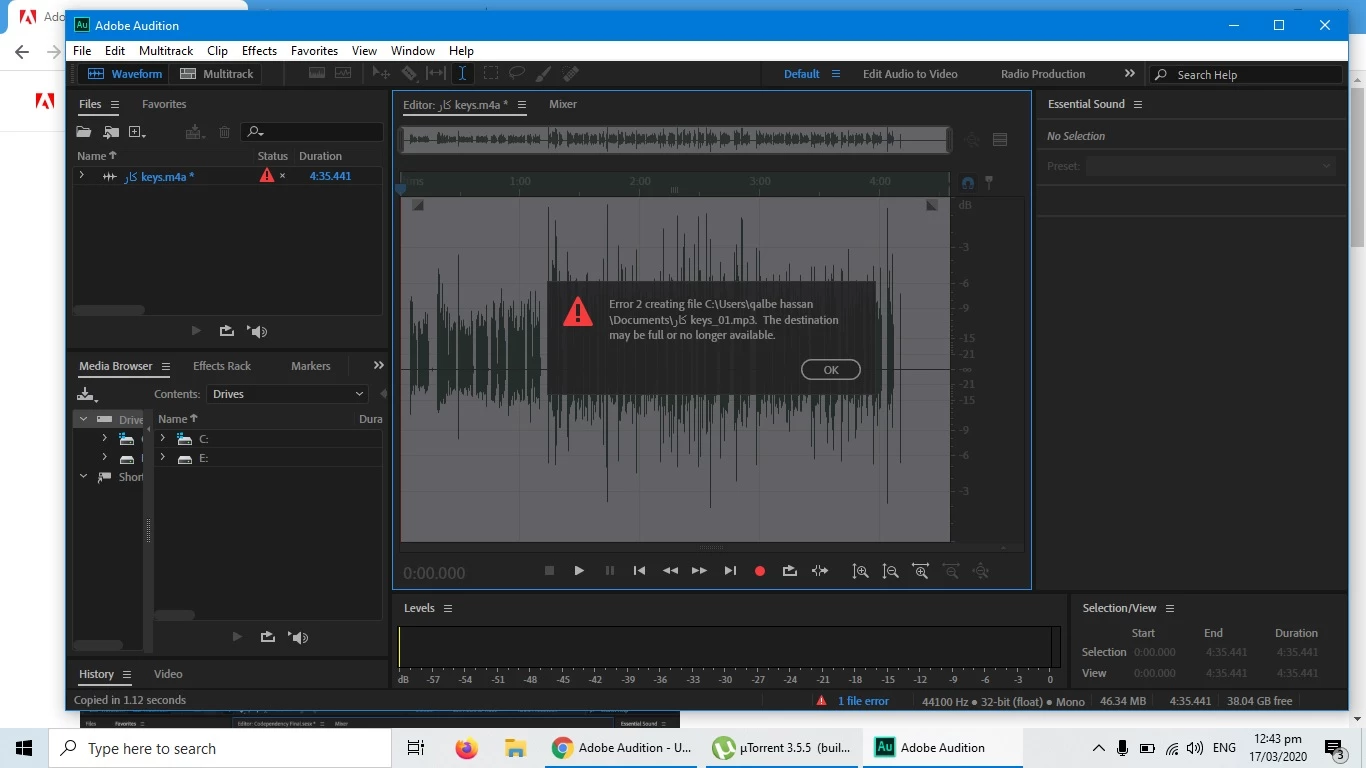Click delete trash icon in Files panel
Screen dimensions: 1366x768
(x=224, y=132)
